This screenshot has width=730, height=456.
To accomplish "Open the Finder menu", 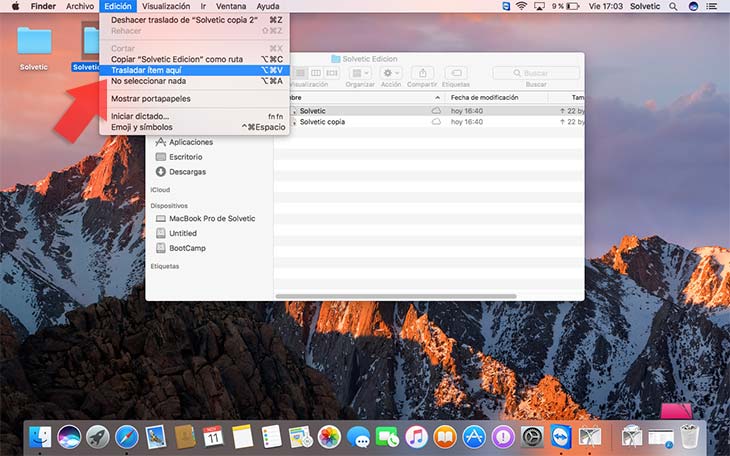I will 43,6.
